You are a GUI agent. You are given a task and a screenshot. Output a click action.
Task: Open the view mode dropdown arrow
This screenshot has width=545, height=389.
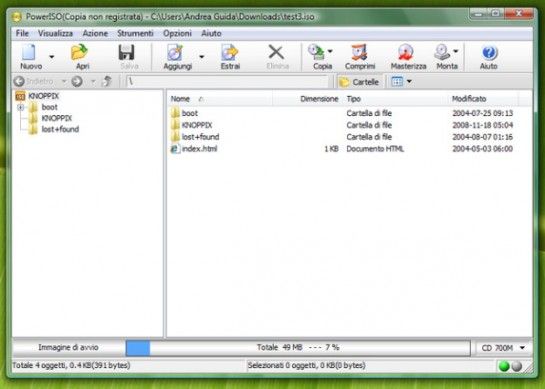click(x=409, y=81)
